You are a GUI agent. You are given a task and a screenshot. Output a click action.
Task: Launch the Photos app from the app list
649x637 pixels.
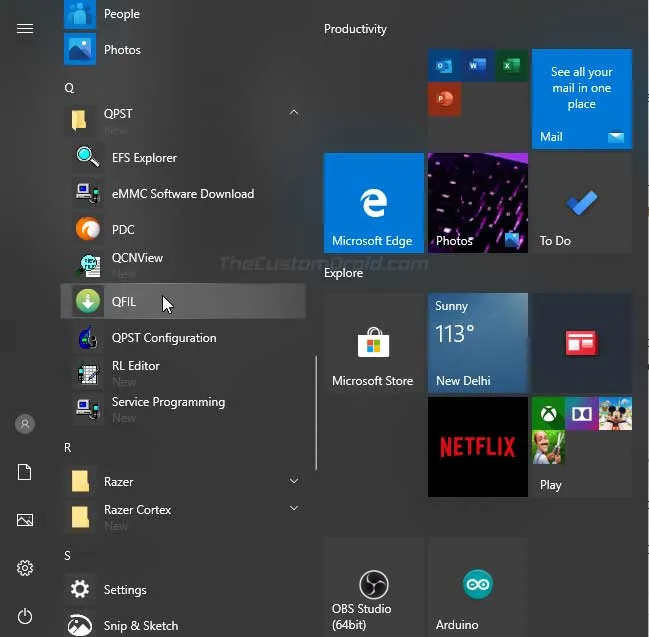[80, 50]
